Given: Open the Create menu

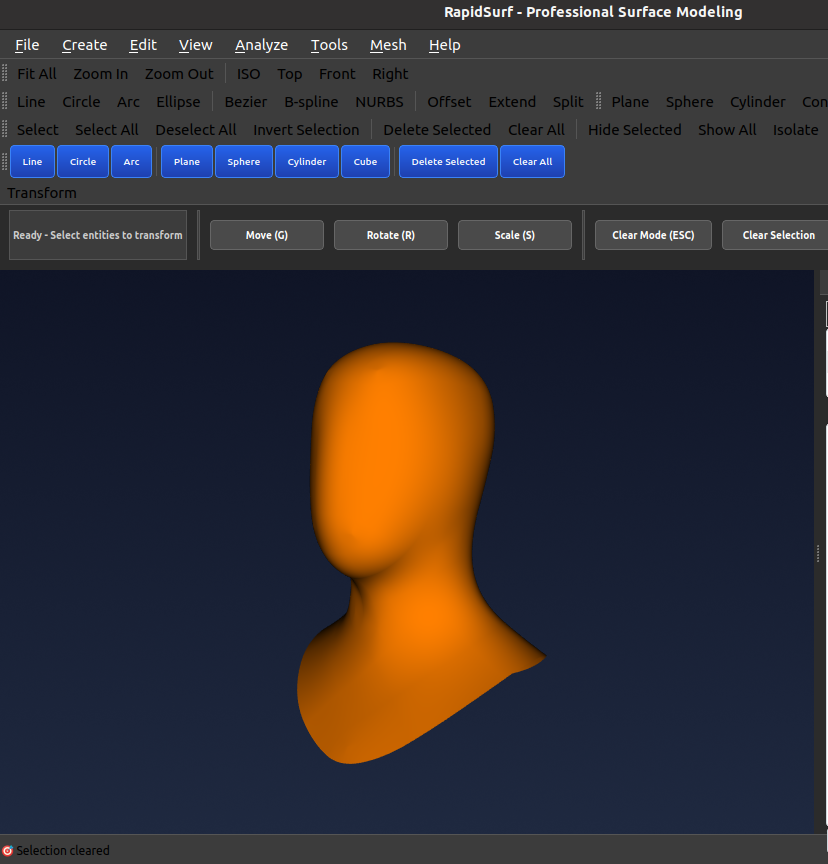Looking at the screenshot, I should (85, 45).
